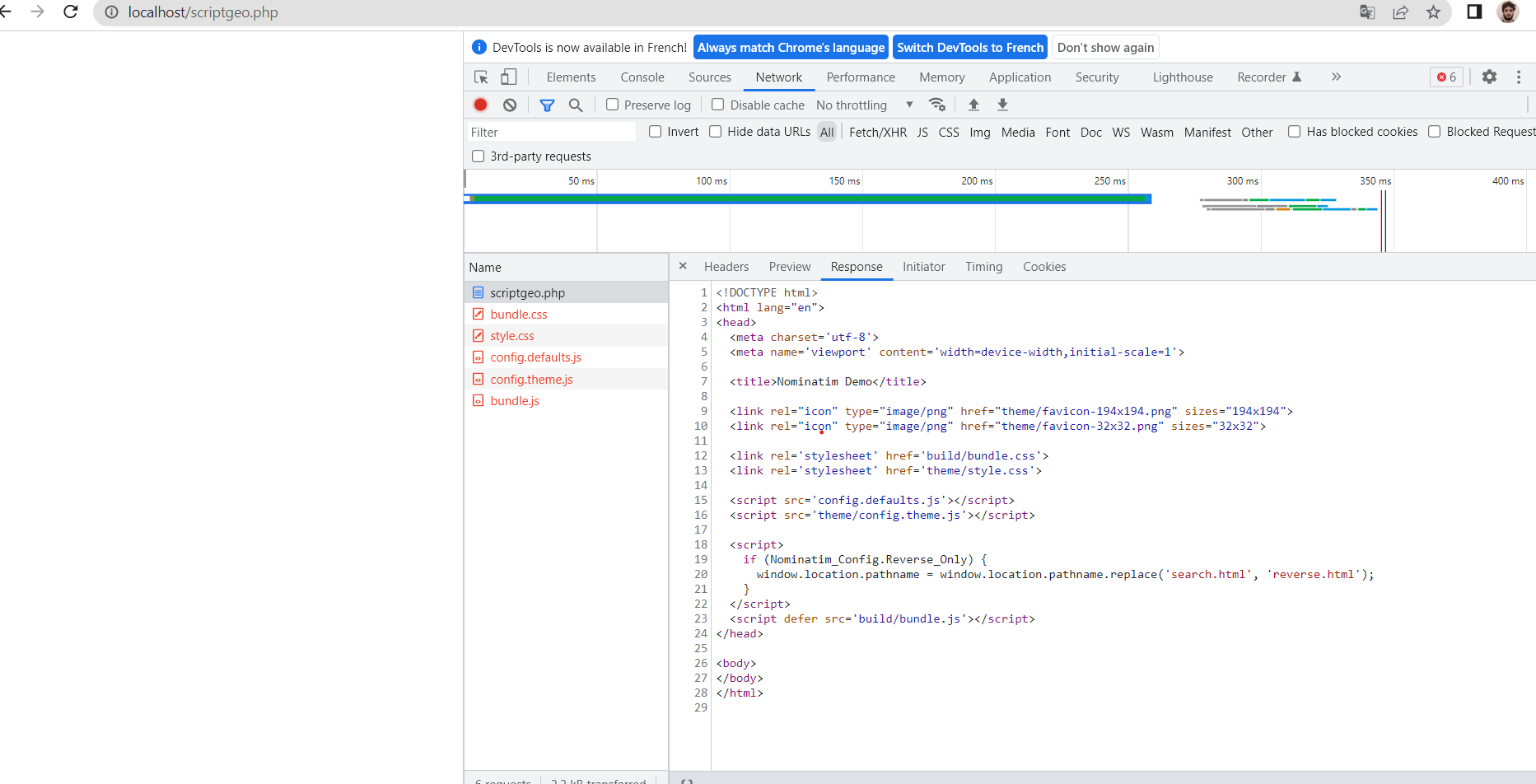This screenshot has width=1536, height=784.
Task: Import a HAR file with upload arrow
Action: 973,105
